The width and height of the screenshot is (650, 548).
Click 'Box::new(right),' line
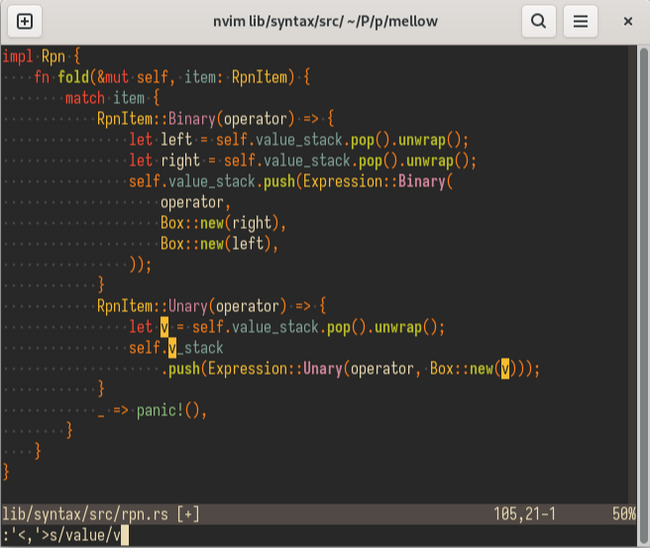tap(223, 223)
